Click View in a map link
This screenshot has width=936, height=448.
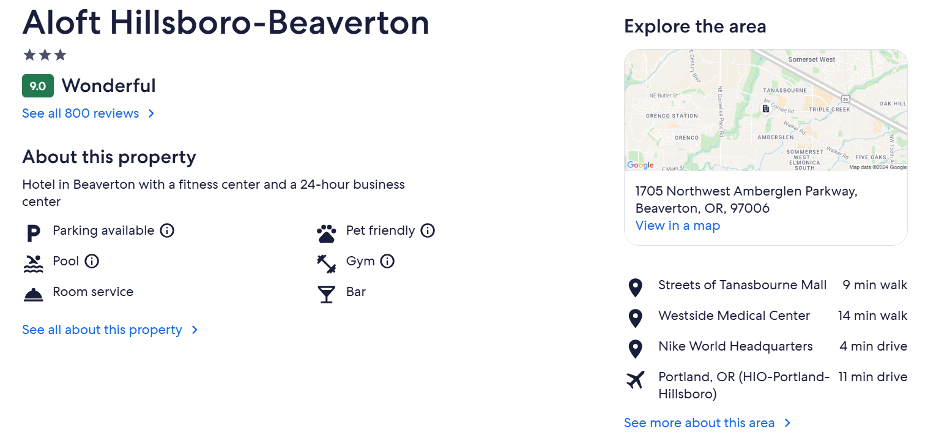[x=678, y=226]
